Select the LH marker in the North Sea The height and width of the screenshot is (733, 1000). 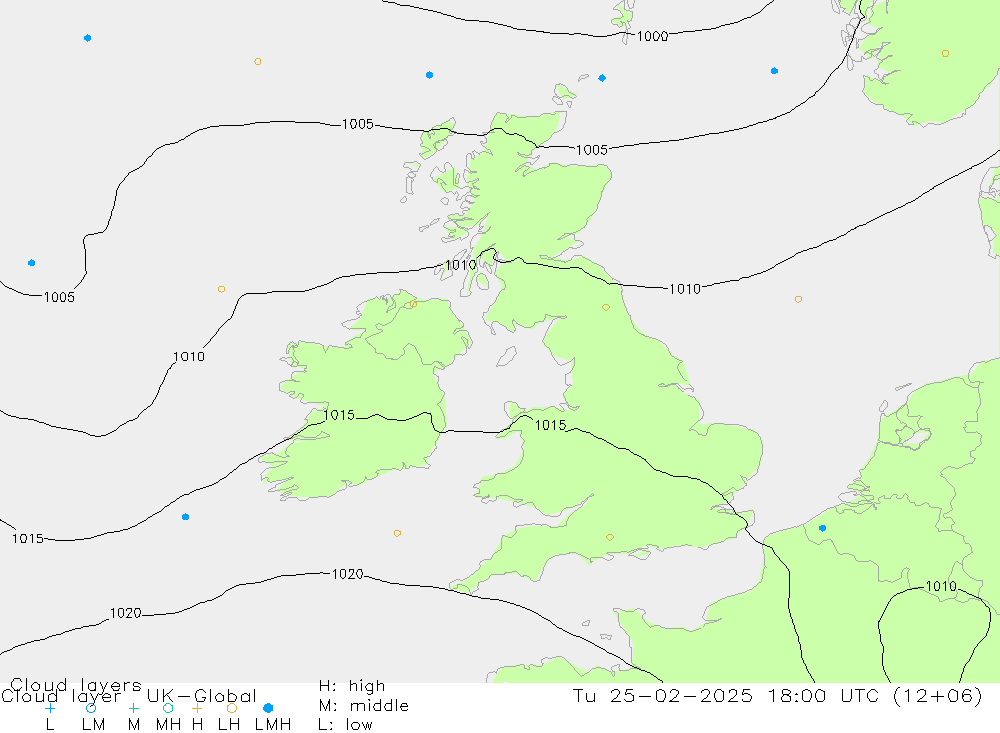tap(798, 299)
